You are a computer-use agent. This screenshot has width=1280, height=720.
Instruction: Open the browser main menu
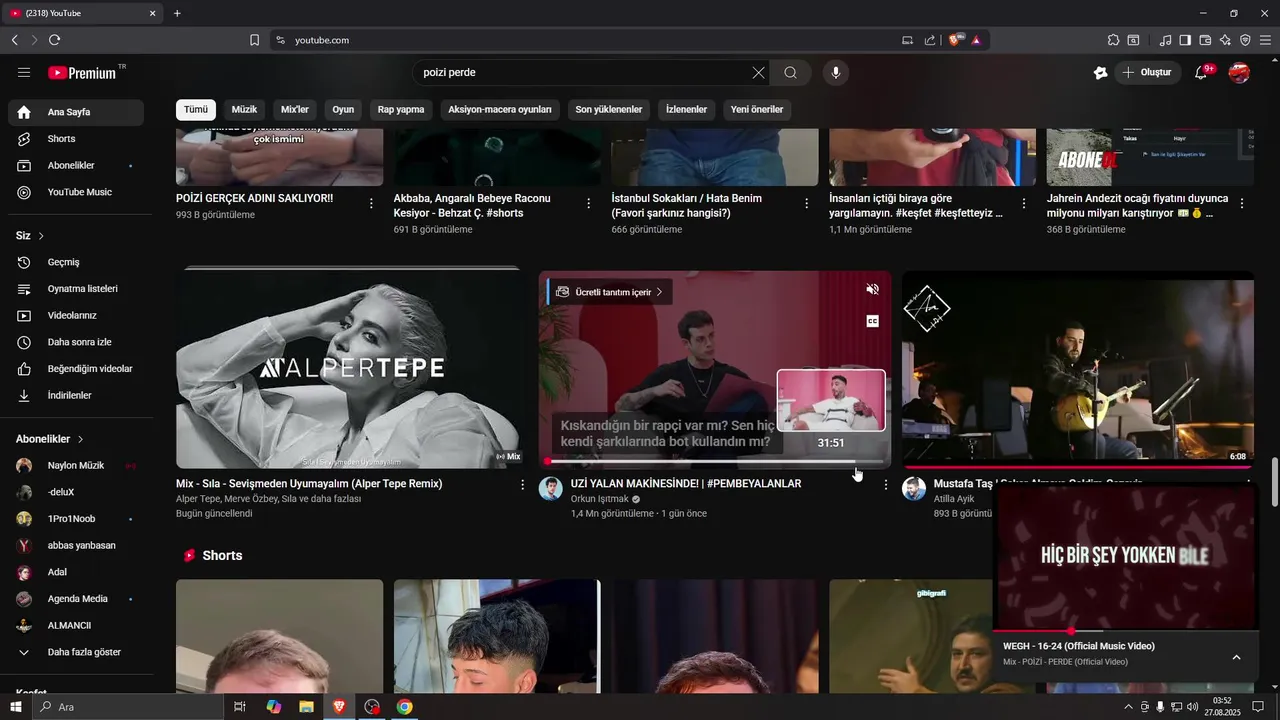(1266, 40)
